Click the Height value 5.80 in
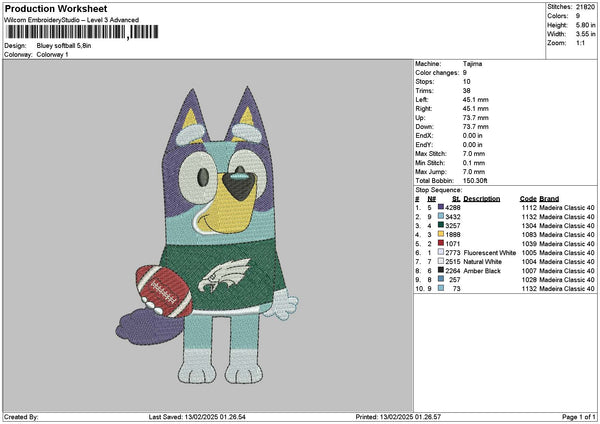This screenshot has width=600, height=424. [585, 25]
